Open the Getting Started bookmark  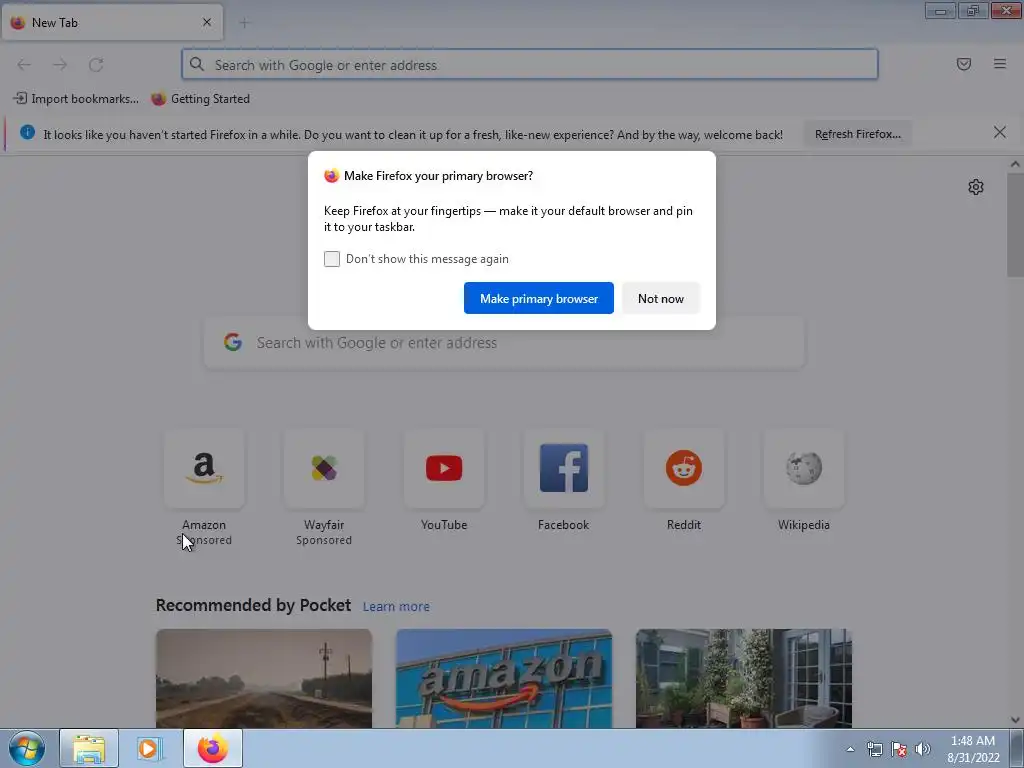tap(200, 99)
